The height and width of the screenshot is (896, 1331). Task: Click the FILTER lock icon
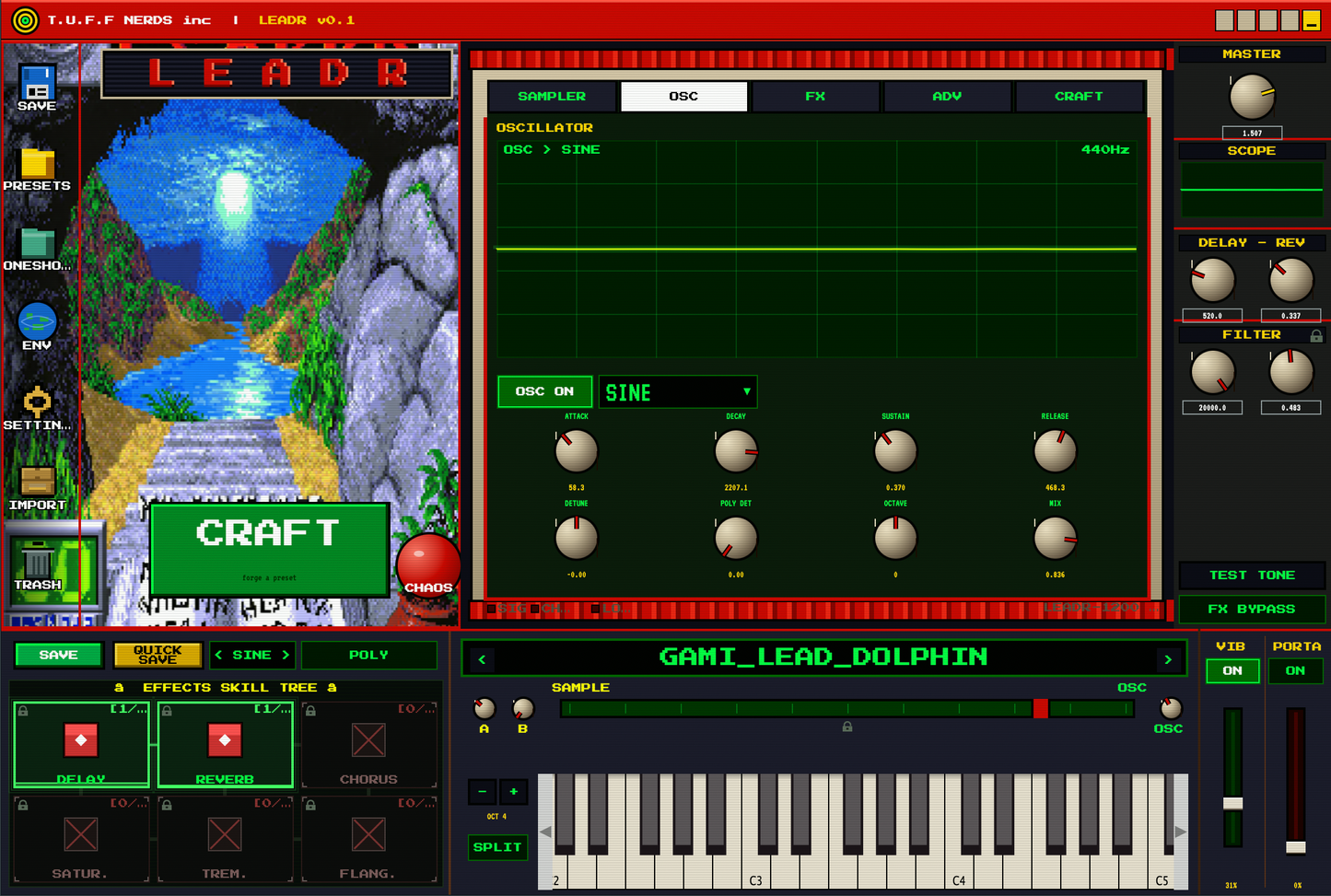(1316, 336)
